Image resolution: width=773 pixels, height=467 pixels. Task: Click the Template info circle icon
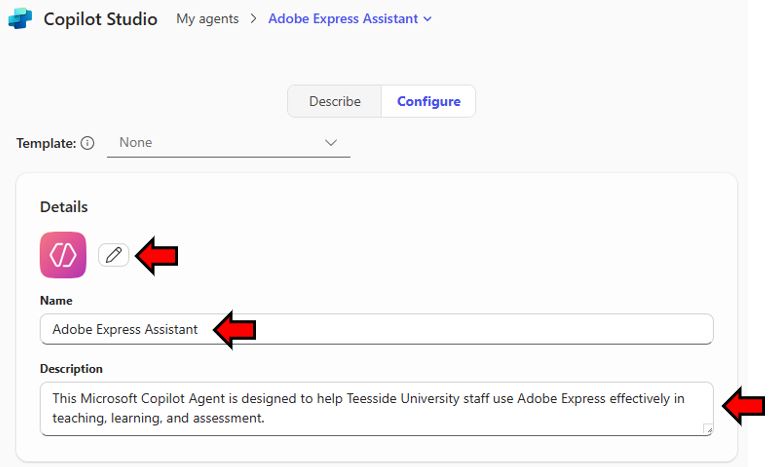[87, 143]
